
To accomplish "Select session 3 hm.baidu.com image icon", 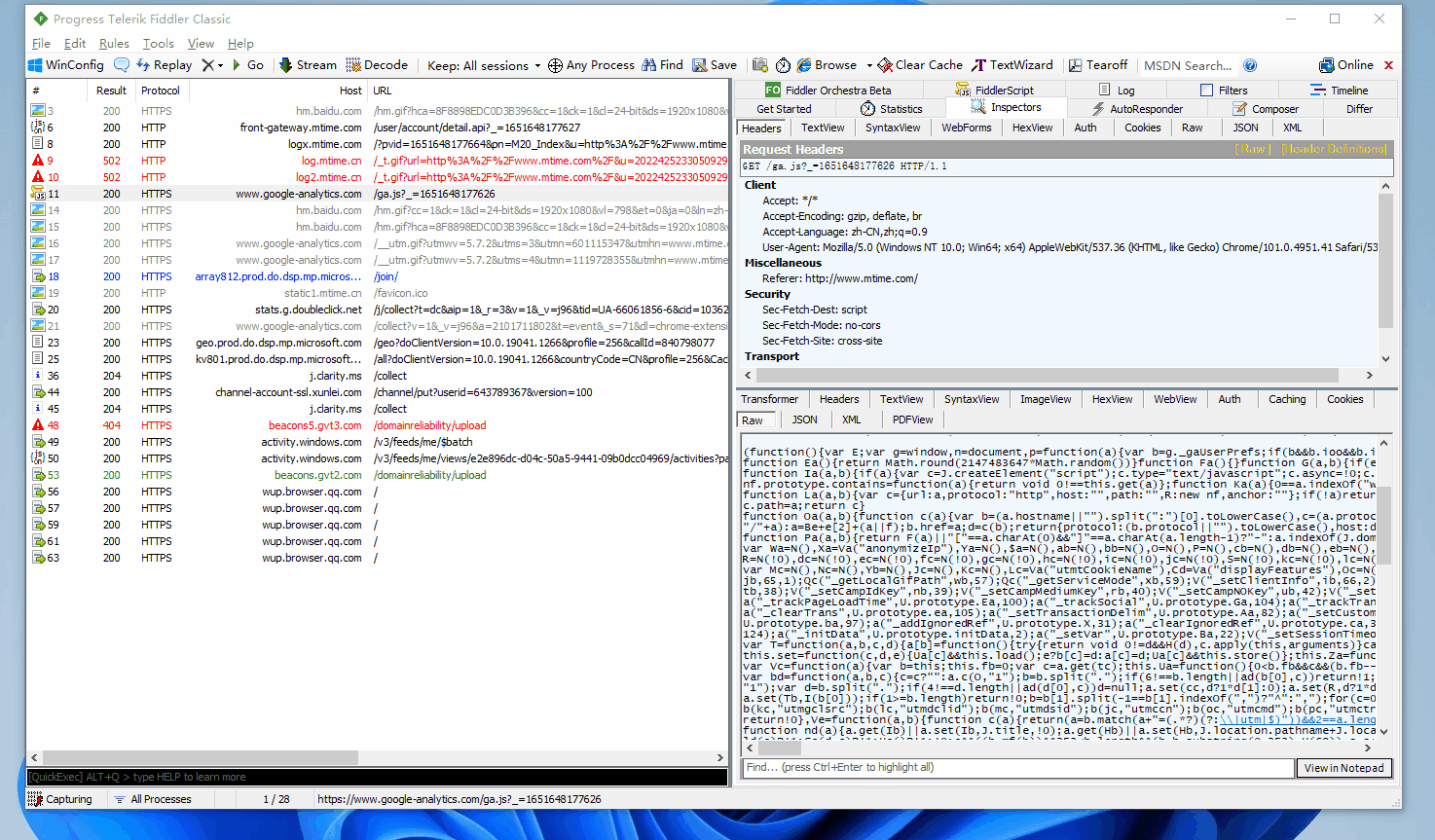I will (38, 111).
